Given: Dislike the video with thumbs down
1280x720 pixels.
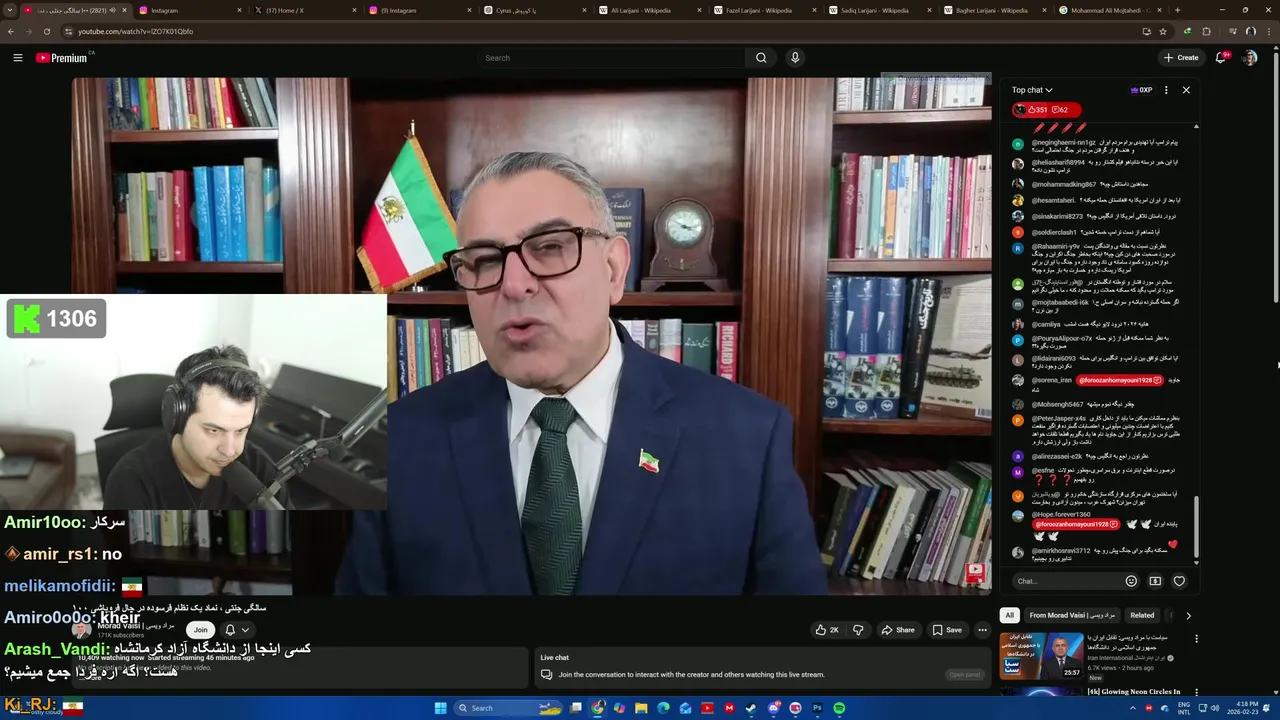Looking at the screenshot, I should [x=857, y=630].
